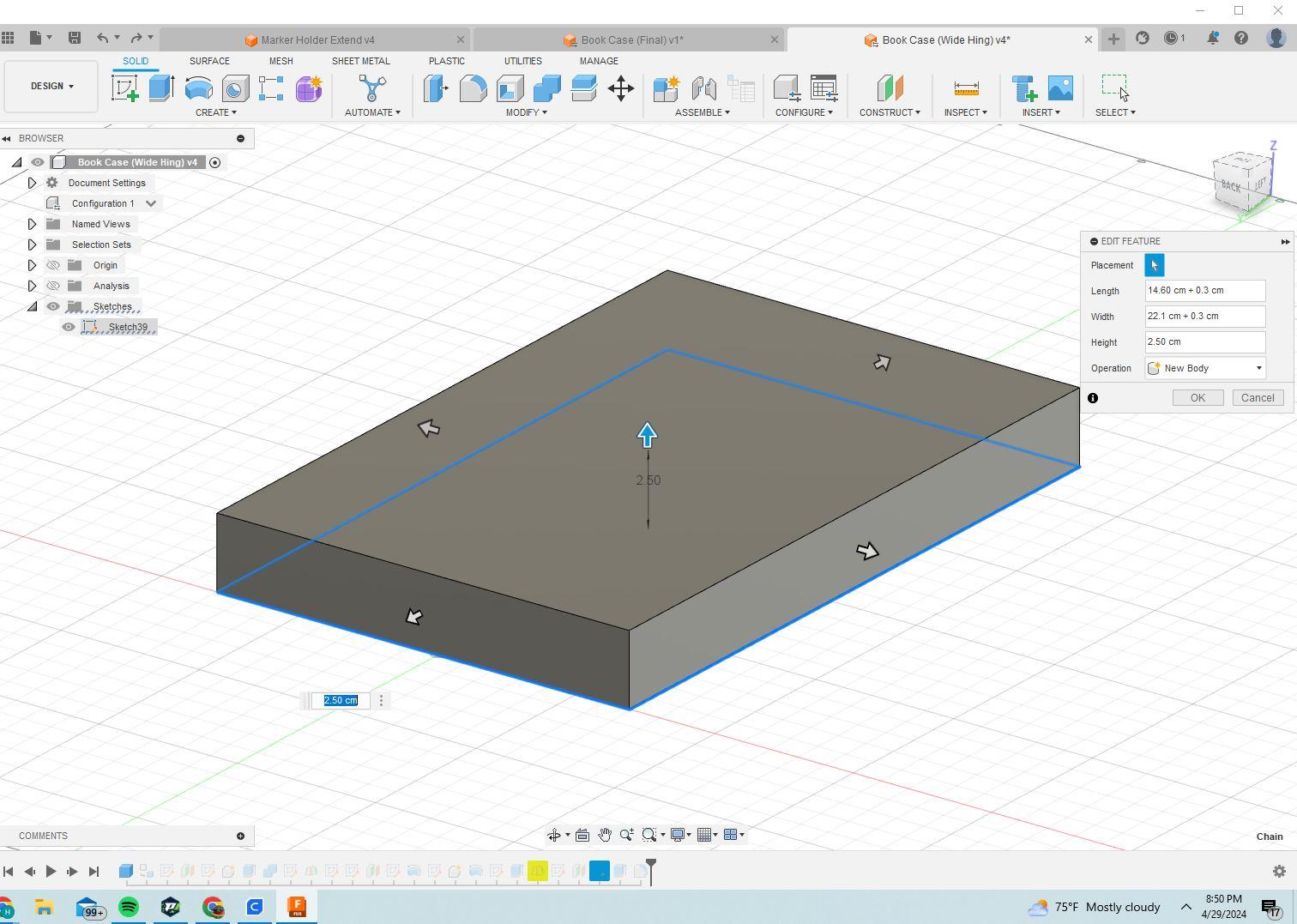Close the Marker Holder Extend v4 tab

[x=460, y=39]
